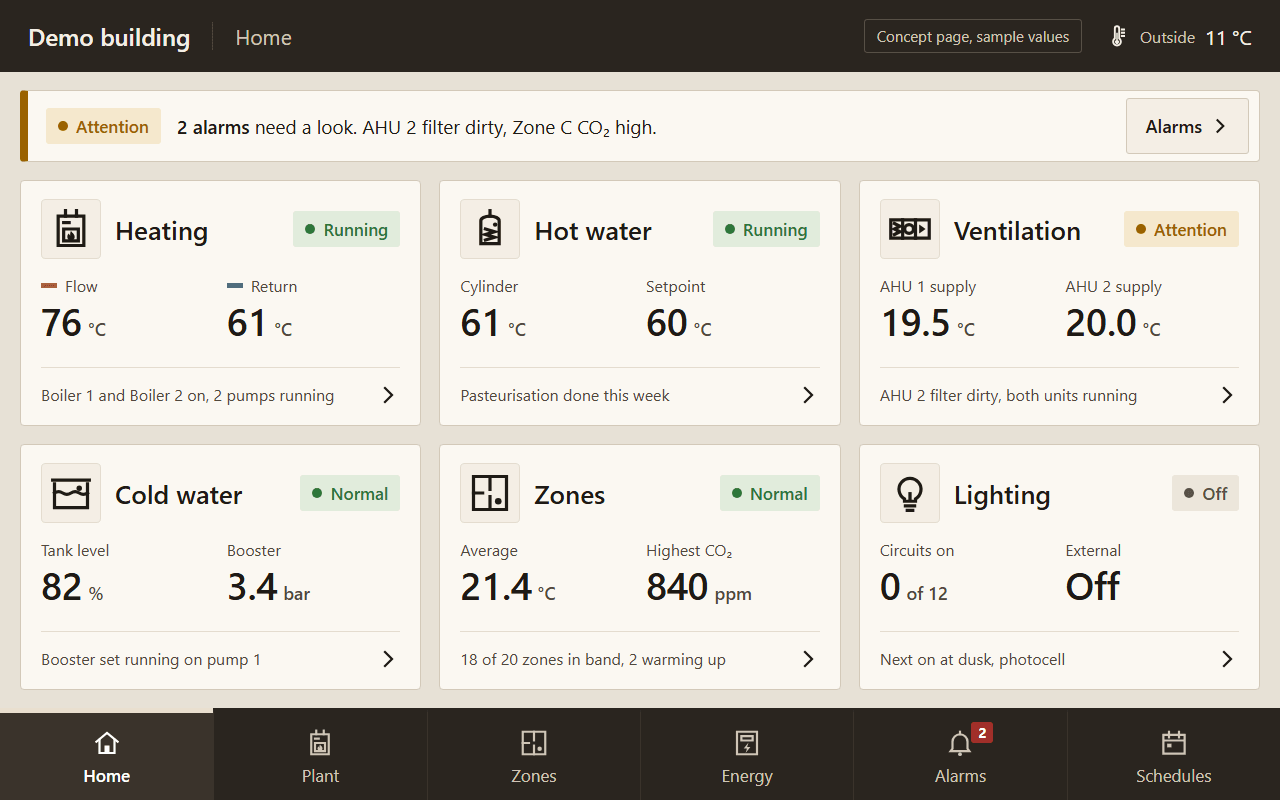Click the Hot water cylinder icon
Image resolution: width=1280 pixels, height=800 pixels.
coord(490,229)
